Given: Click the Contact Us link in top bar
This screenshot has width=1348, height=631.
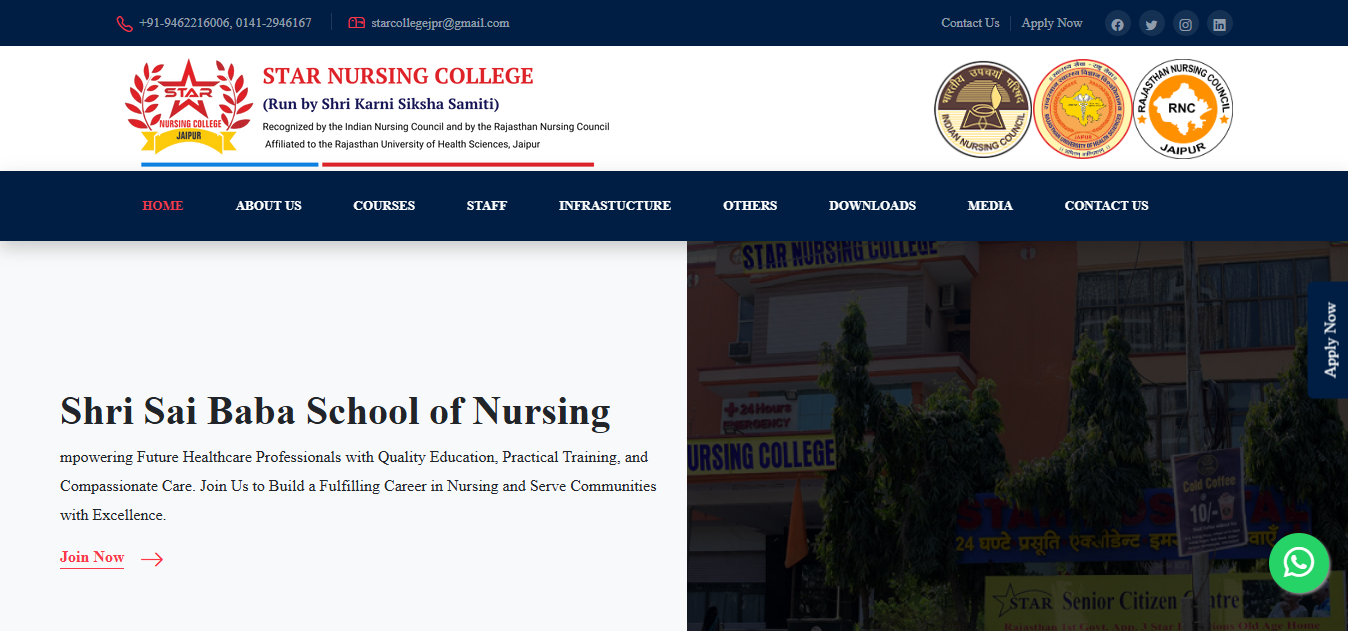Looking at the screenshot, I should [970, 23].
